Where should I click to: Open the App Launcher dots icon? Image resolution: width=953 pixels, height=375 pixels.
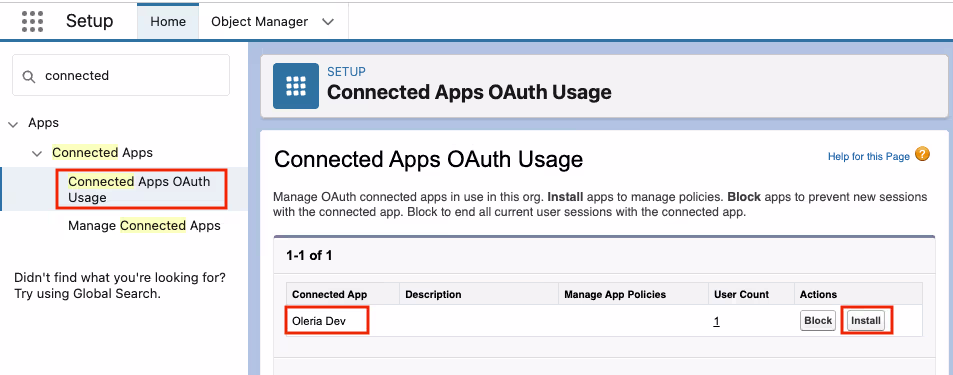[x=32, y=21]
